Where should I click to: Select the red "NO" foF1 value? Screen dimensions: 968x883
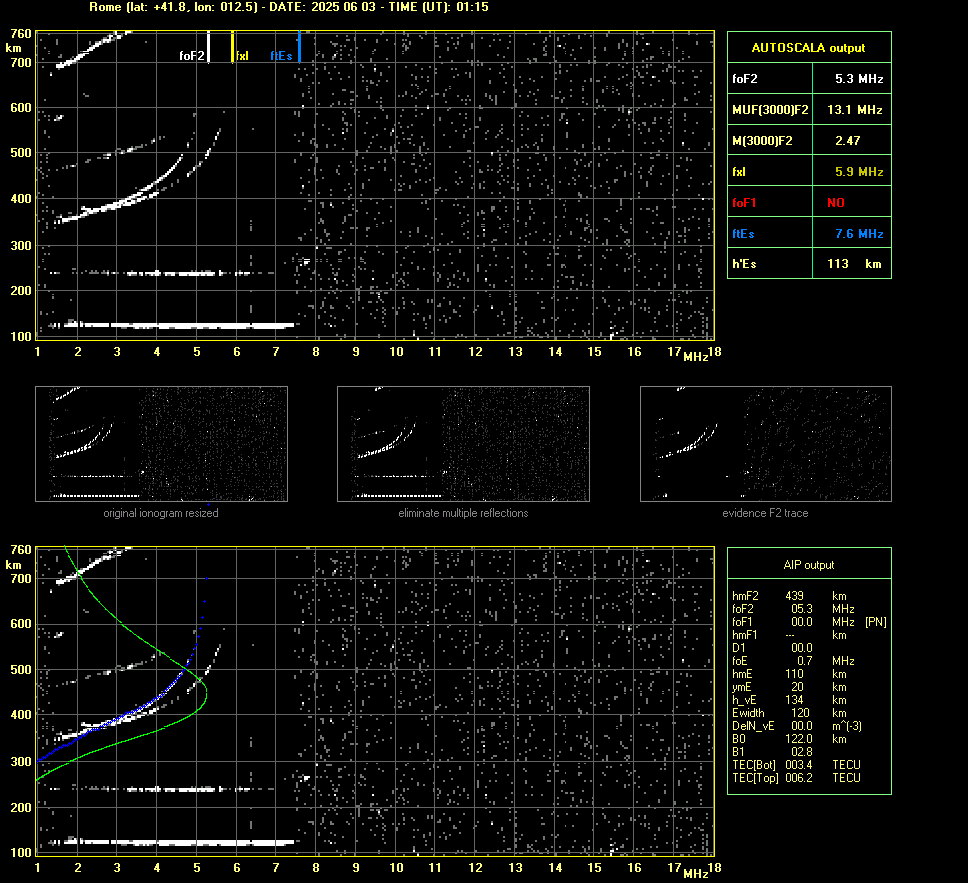point(836,203)
